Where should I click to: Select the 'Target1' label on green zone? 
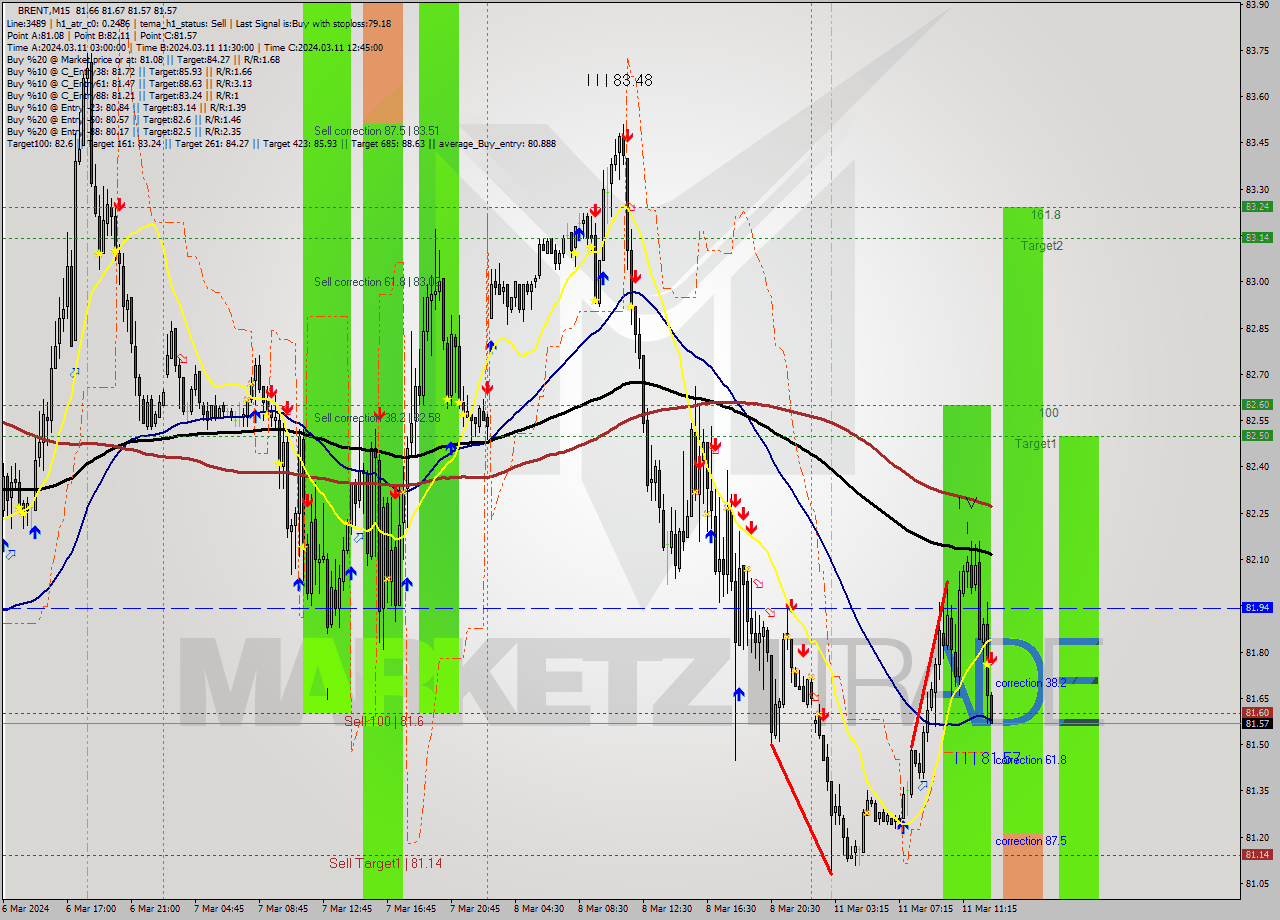(1036, 443)
